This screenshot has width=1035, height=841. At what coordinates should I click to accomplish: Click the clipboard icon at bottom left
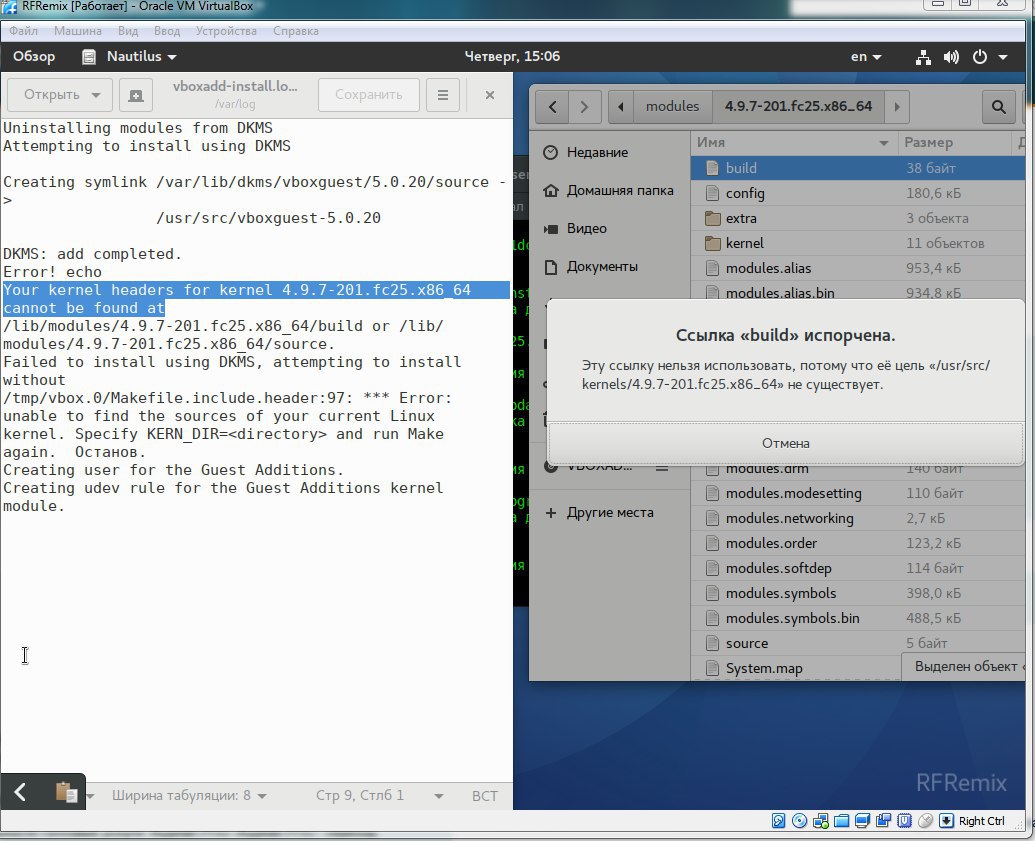click(x=66, y=791)
